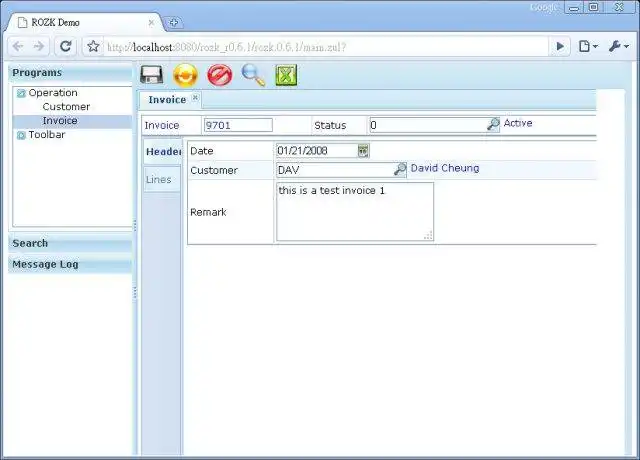Collapse the Operation tree node

[21, 93]
